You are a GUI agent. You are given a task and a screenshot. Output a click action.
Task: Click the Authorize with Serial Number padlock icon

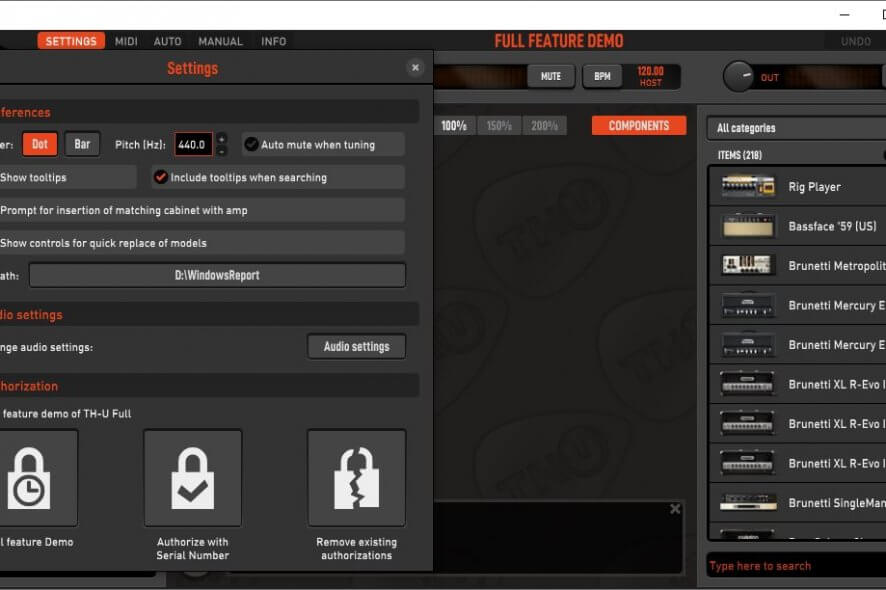click(193, 478)
